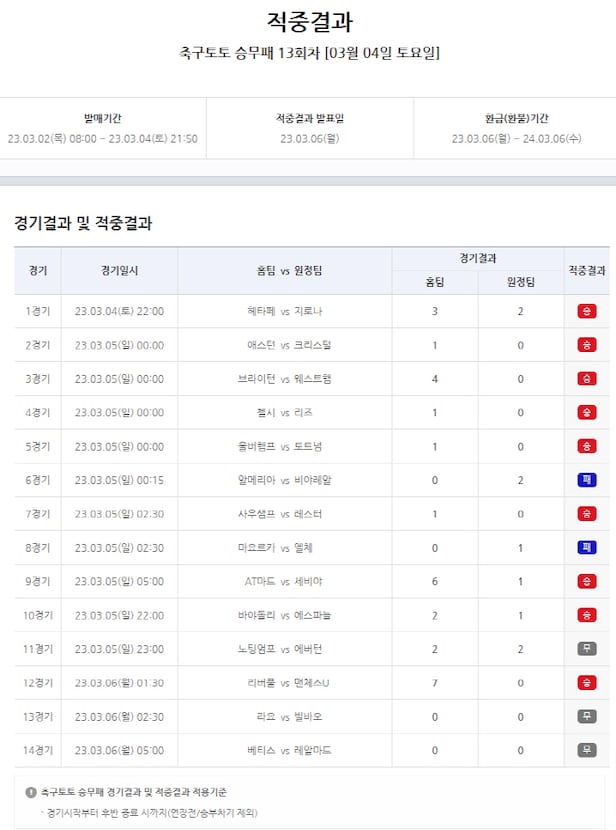Click the gray 무 badge for 13경기

click(x=586, y=716)
